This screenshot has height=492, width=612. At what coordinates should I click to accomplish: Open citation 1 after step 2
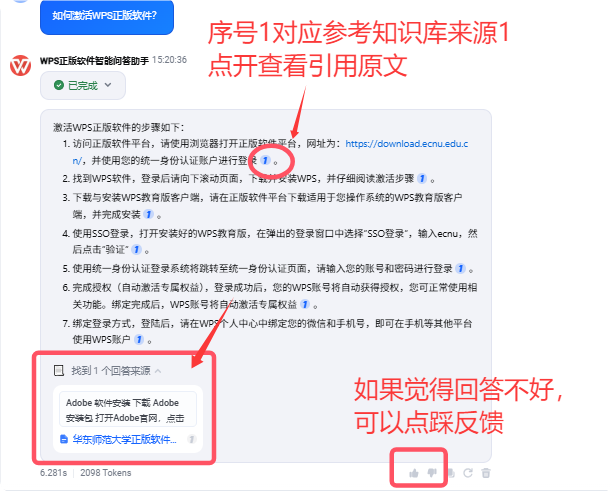pyautogui.click(x=422, y=179)
